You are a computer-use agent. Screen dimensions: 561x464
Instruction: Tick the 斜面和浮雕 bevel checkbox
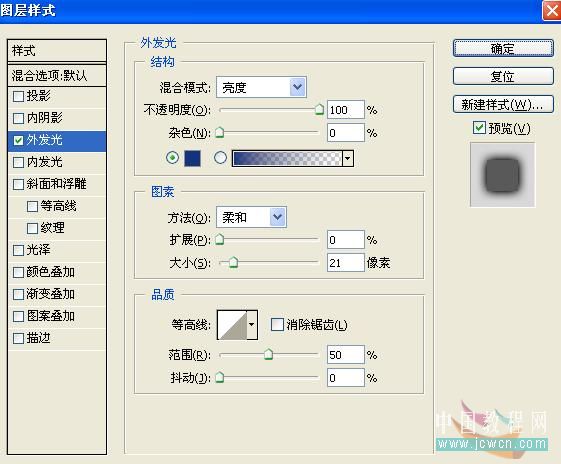(x=18, y=185)
